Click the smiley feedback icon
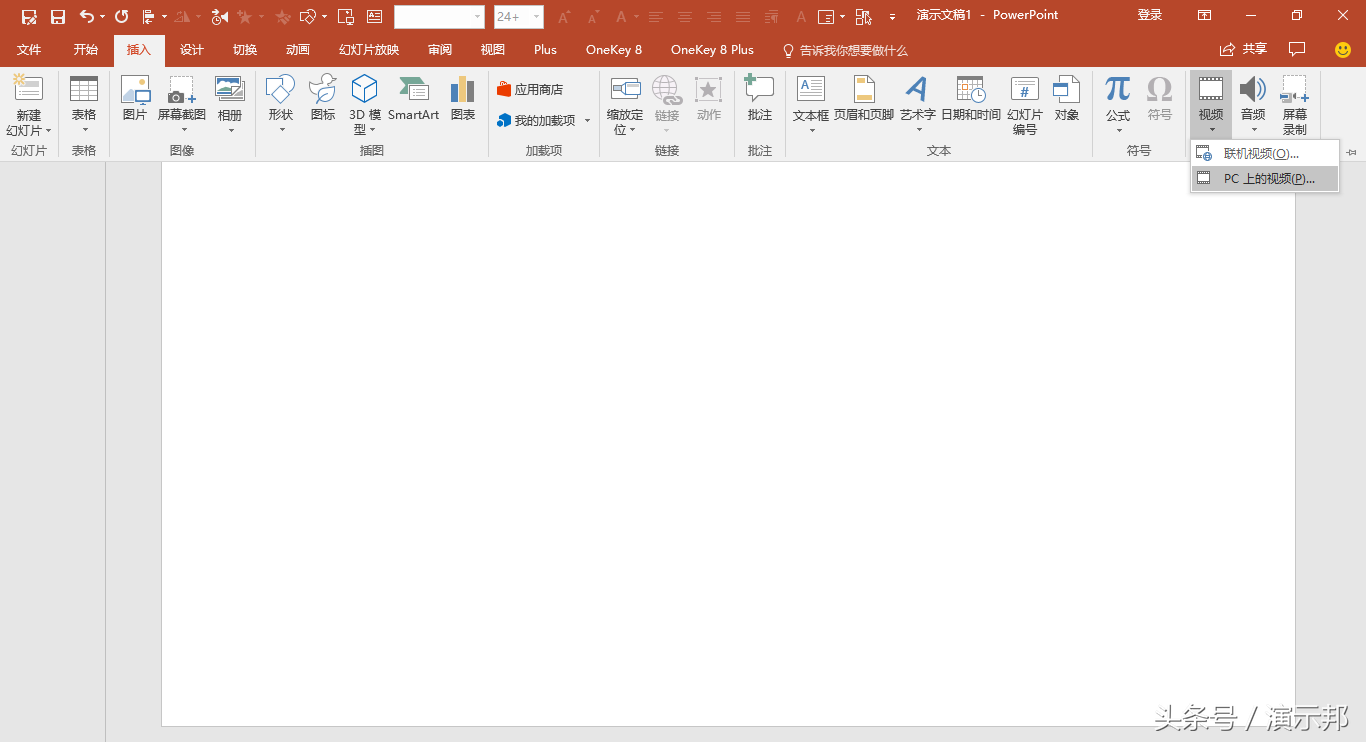 pos(1343,49)
